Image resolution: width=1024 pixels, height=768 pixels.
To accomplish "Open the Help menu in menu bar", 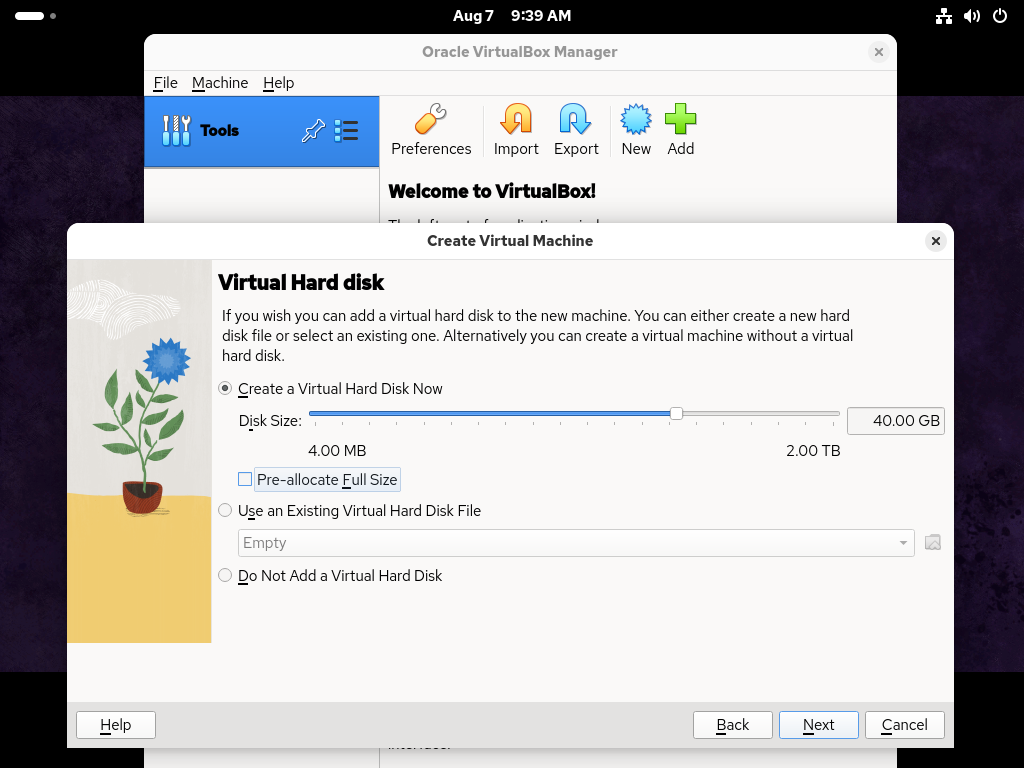I will 278,83.
